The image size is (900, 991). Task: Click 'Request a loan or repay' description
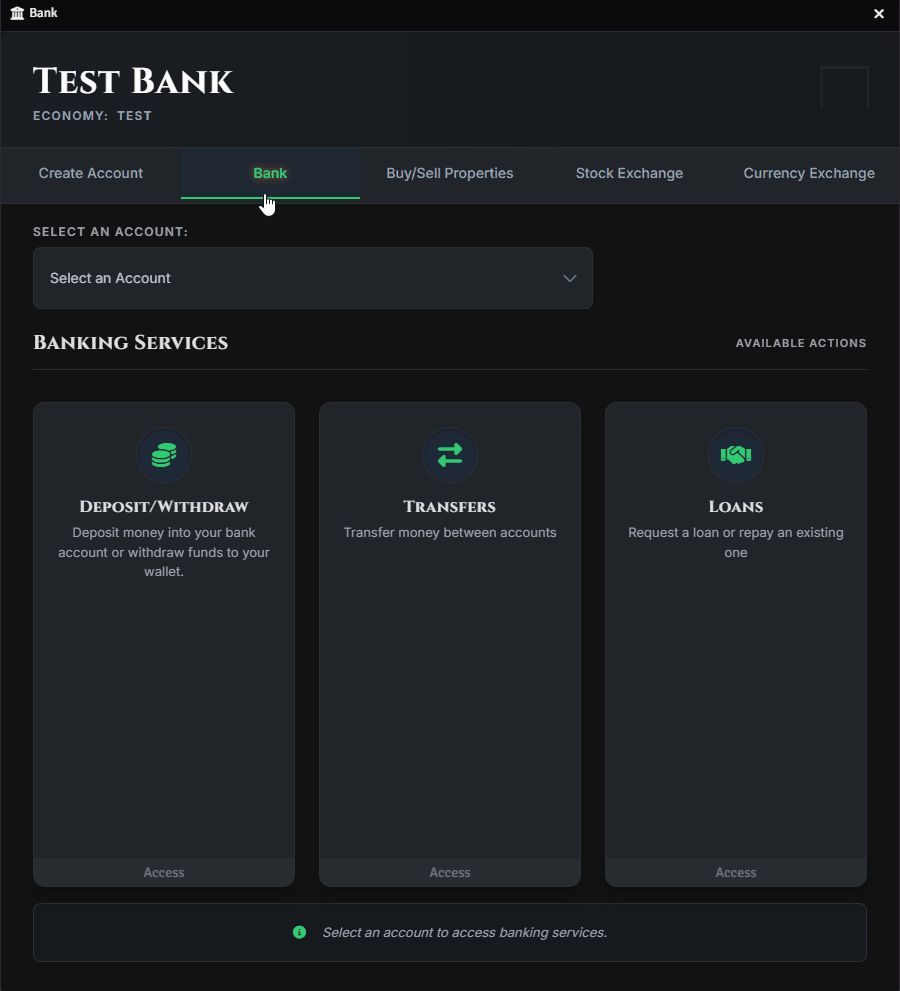736,542
